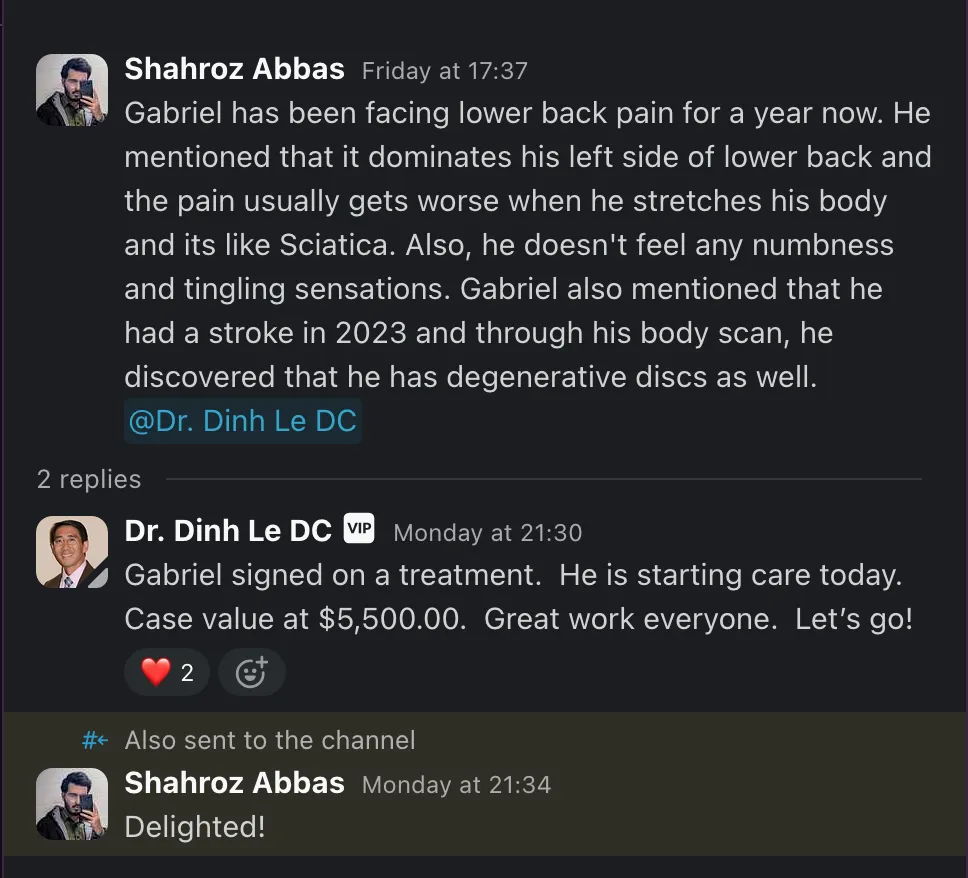Click the message about Gabriel's lower back pain
Image resolution: width=968 pixels, height=878 pixels.
527,245
